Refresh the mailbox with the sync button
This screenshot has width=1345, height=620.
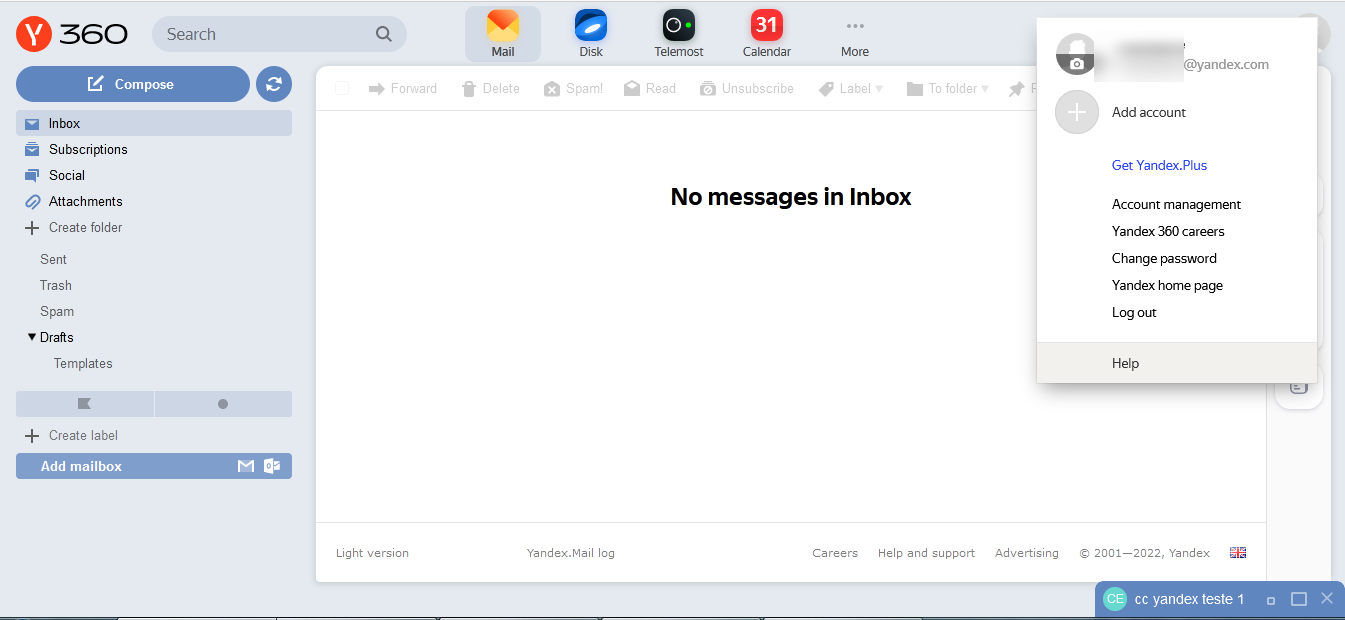click(x=274, y=84)
